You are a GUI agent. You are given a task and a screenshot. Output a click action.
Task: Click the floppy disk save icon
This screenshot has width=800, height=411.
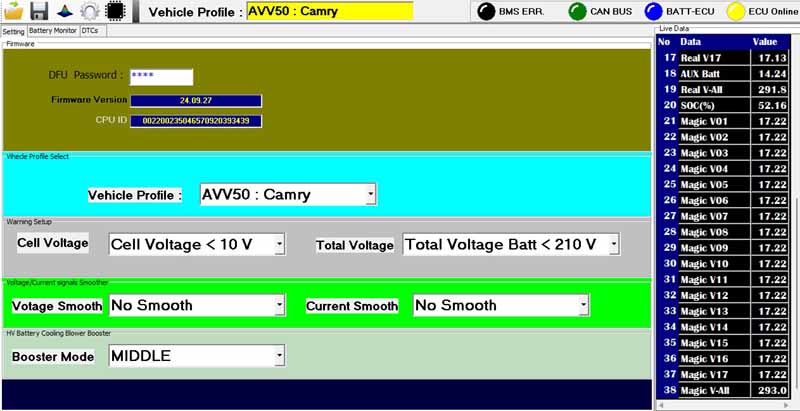pos(39,11)
